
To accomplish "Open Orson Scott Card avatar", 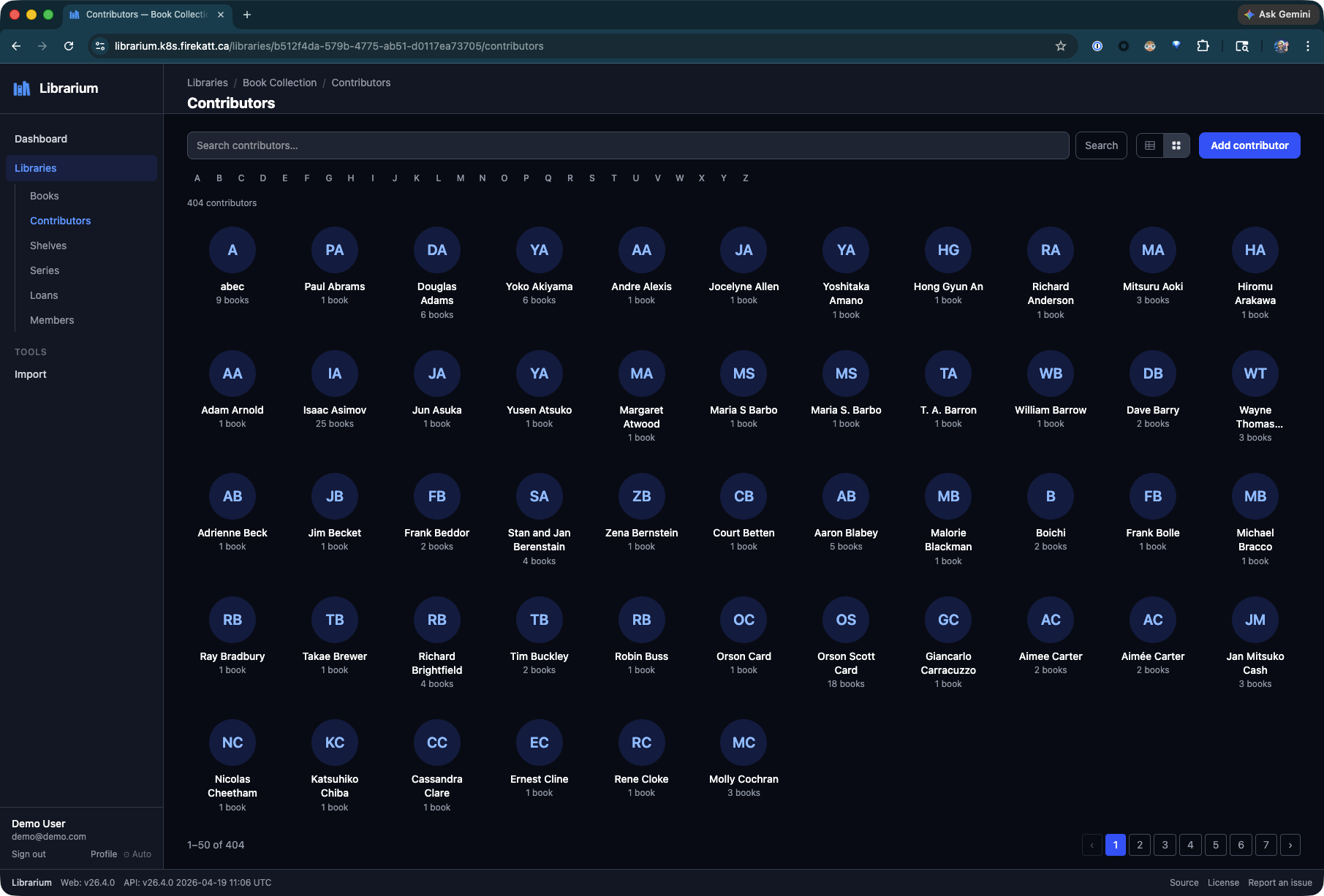I will pyautogui.click(x=846, y=620).
